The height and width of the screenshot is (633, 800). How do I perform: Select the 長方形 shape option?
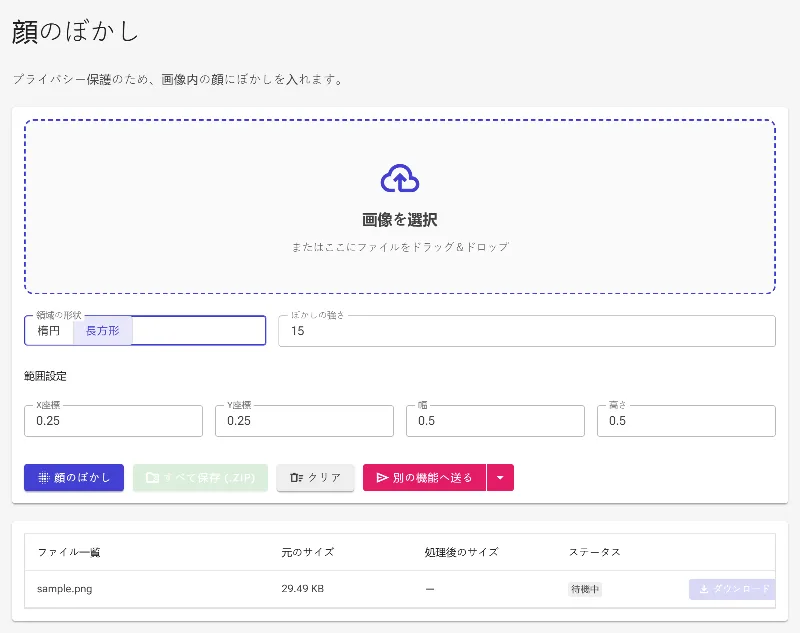103,331
